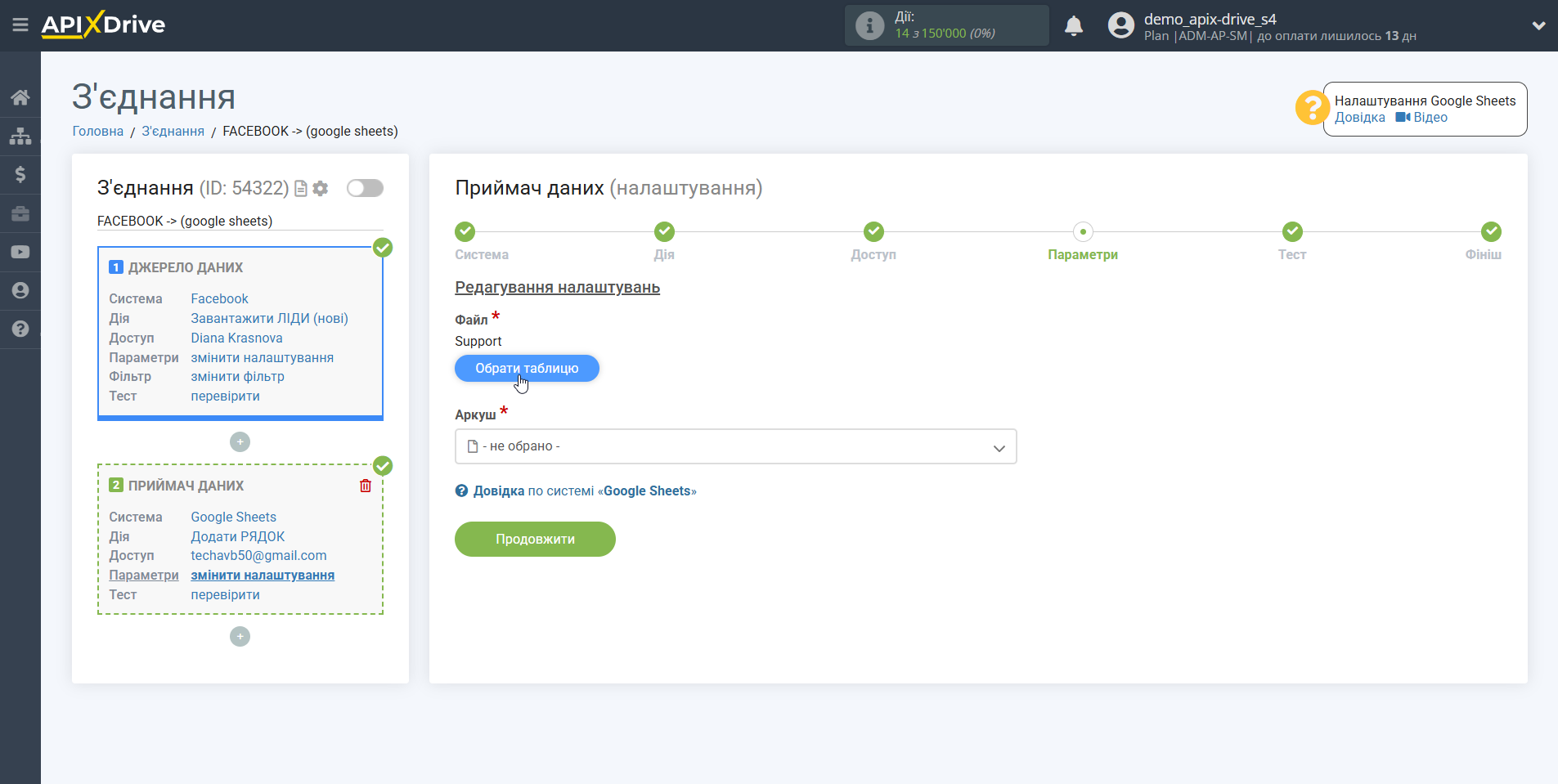The height and width of the screenshot is (784, 1558).
Task: Click the yellow help question icon
Action: 1312,108
